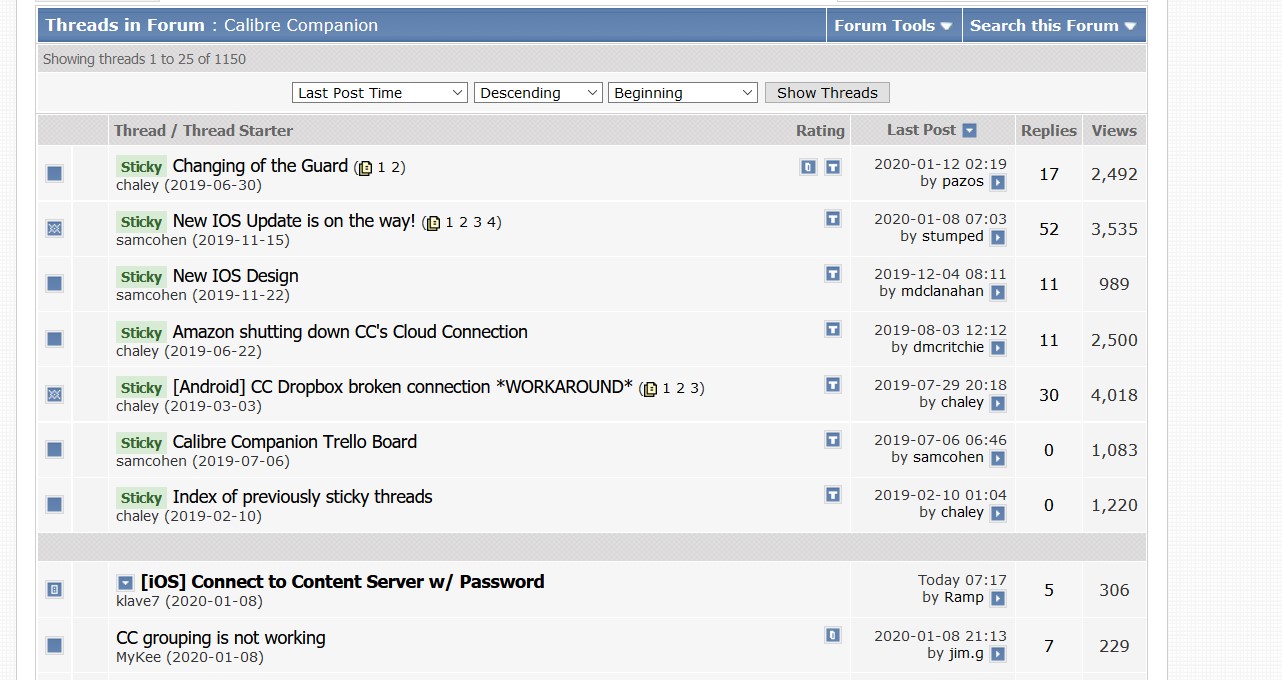Expand the Forum Tools menu
This screenshot has height=680, width=1282.
(893, 26)
